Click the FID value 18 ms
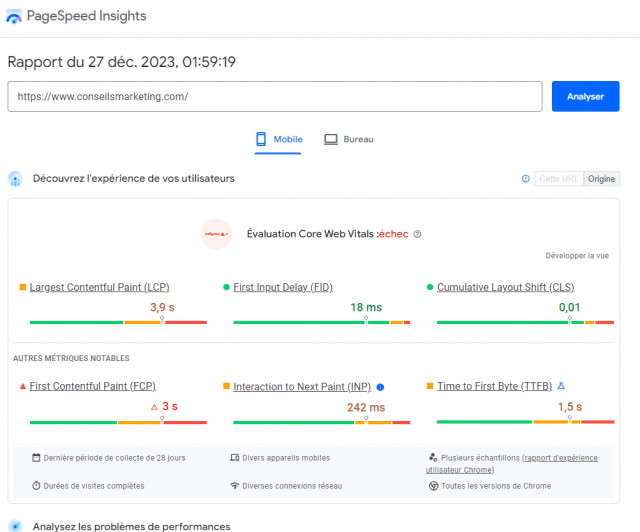640x532 pixels. tap(366, 307)
